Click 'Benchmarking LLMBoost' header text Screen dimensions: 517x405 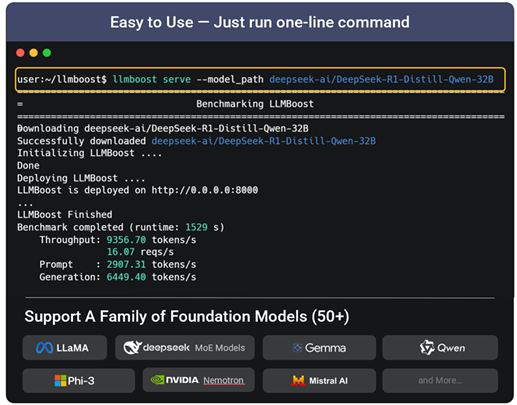(x=255, y=104)
